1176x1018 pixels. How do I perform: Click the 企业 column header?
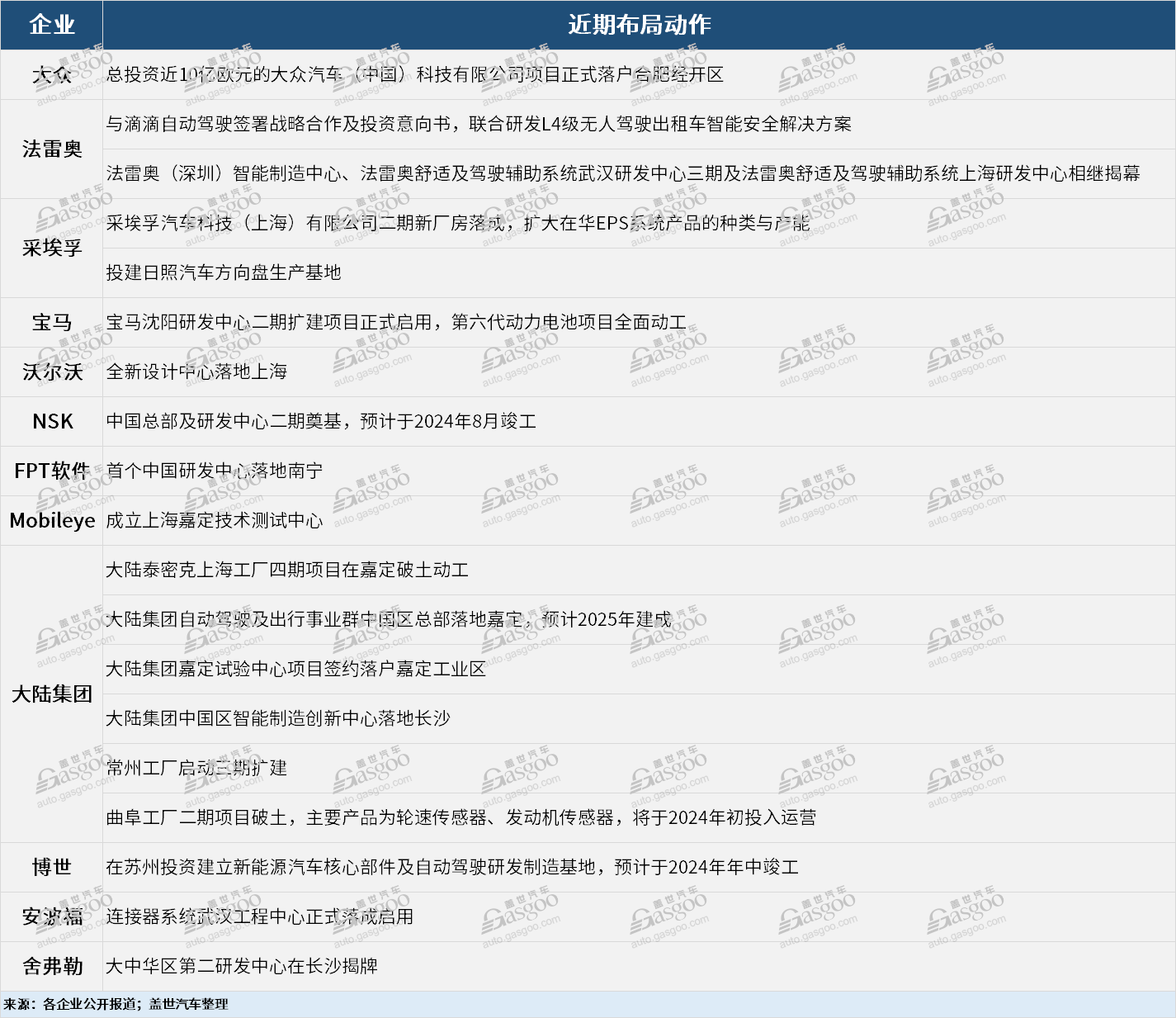pyautogui.click(x=51, y=25)
